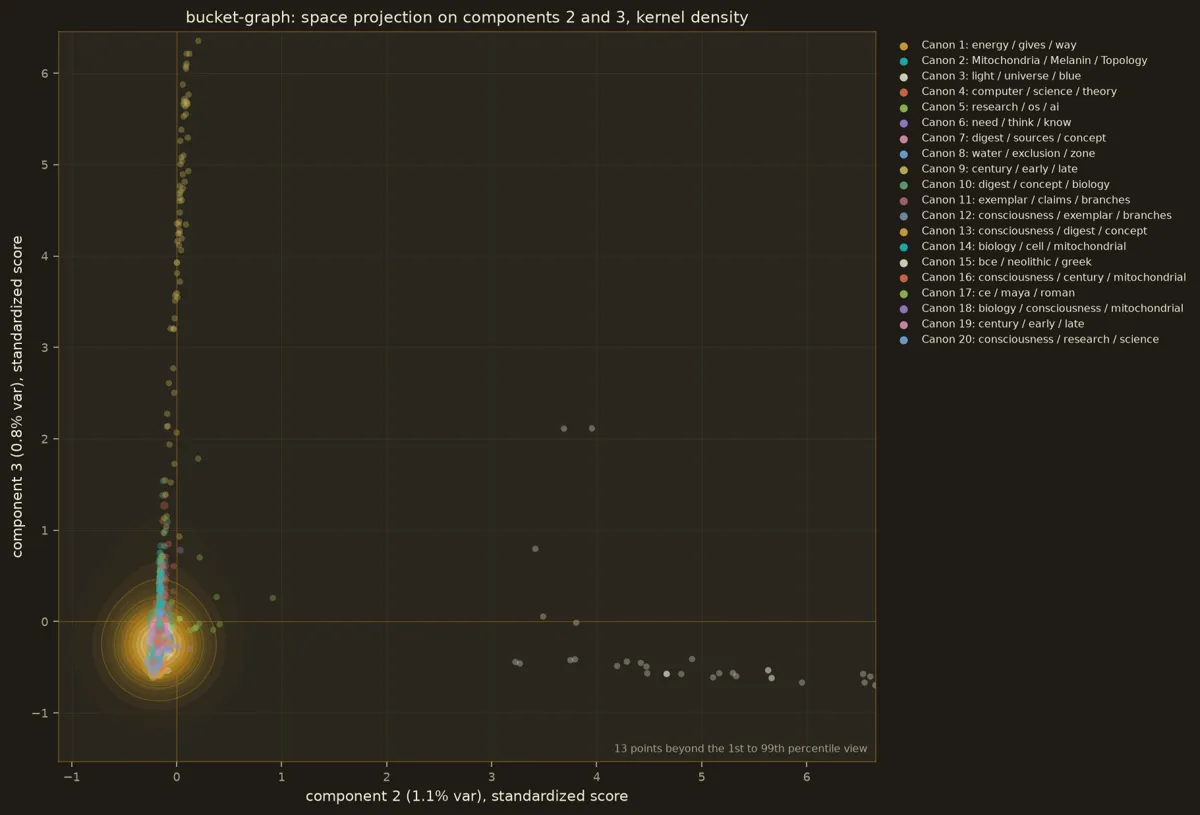Click y-axis tick label −1
The height and width of the screenshot is (815, 1200).
[41, 713]
